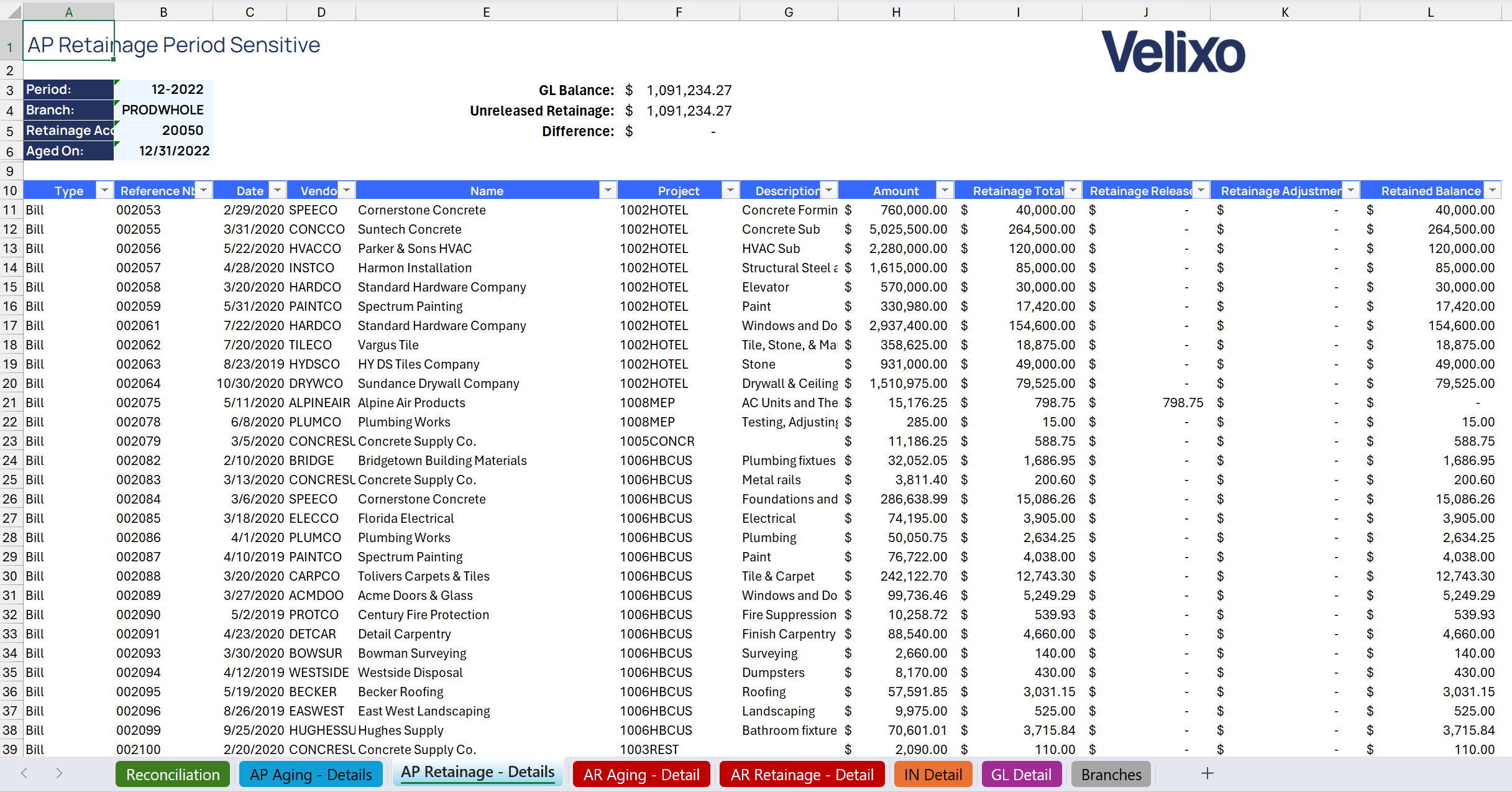Viewport: 1512px width, 792px height.
Task: Switch to the AR Aging - Detail tab
Action: [641, 775]
